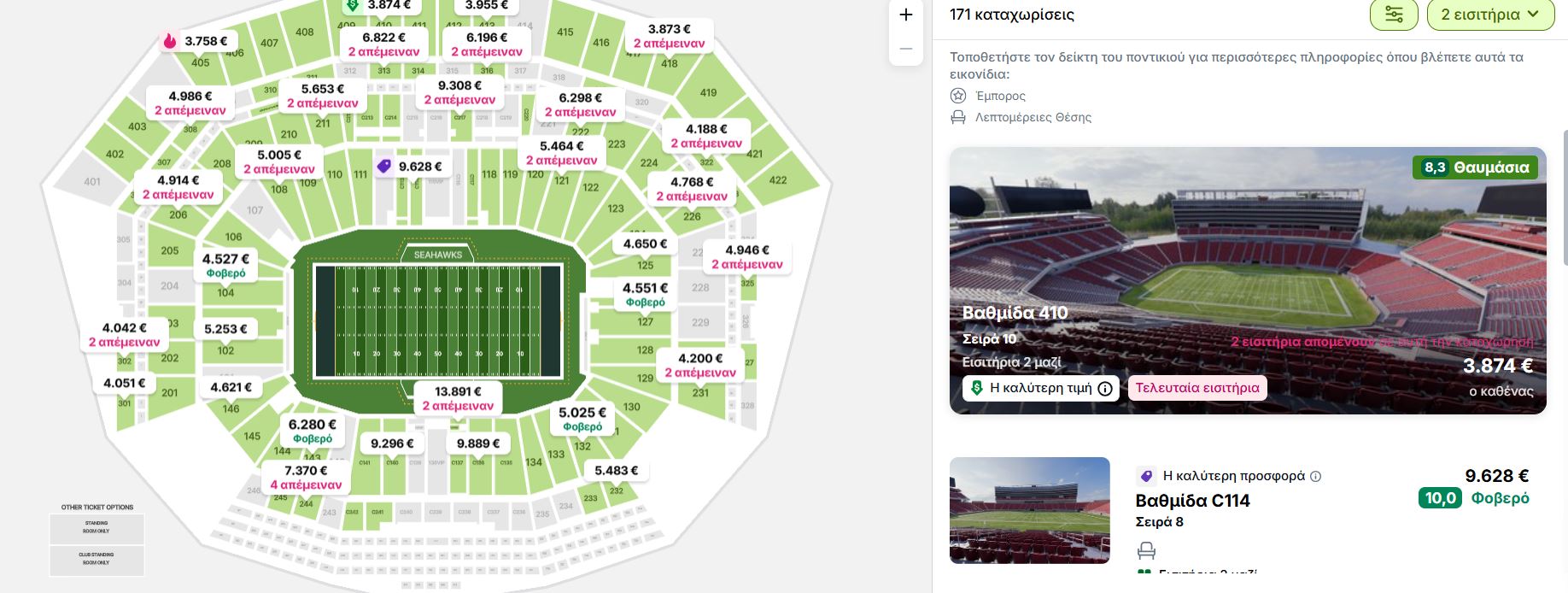Click the purple best-offer tag in listing

[1146, 476]
